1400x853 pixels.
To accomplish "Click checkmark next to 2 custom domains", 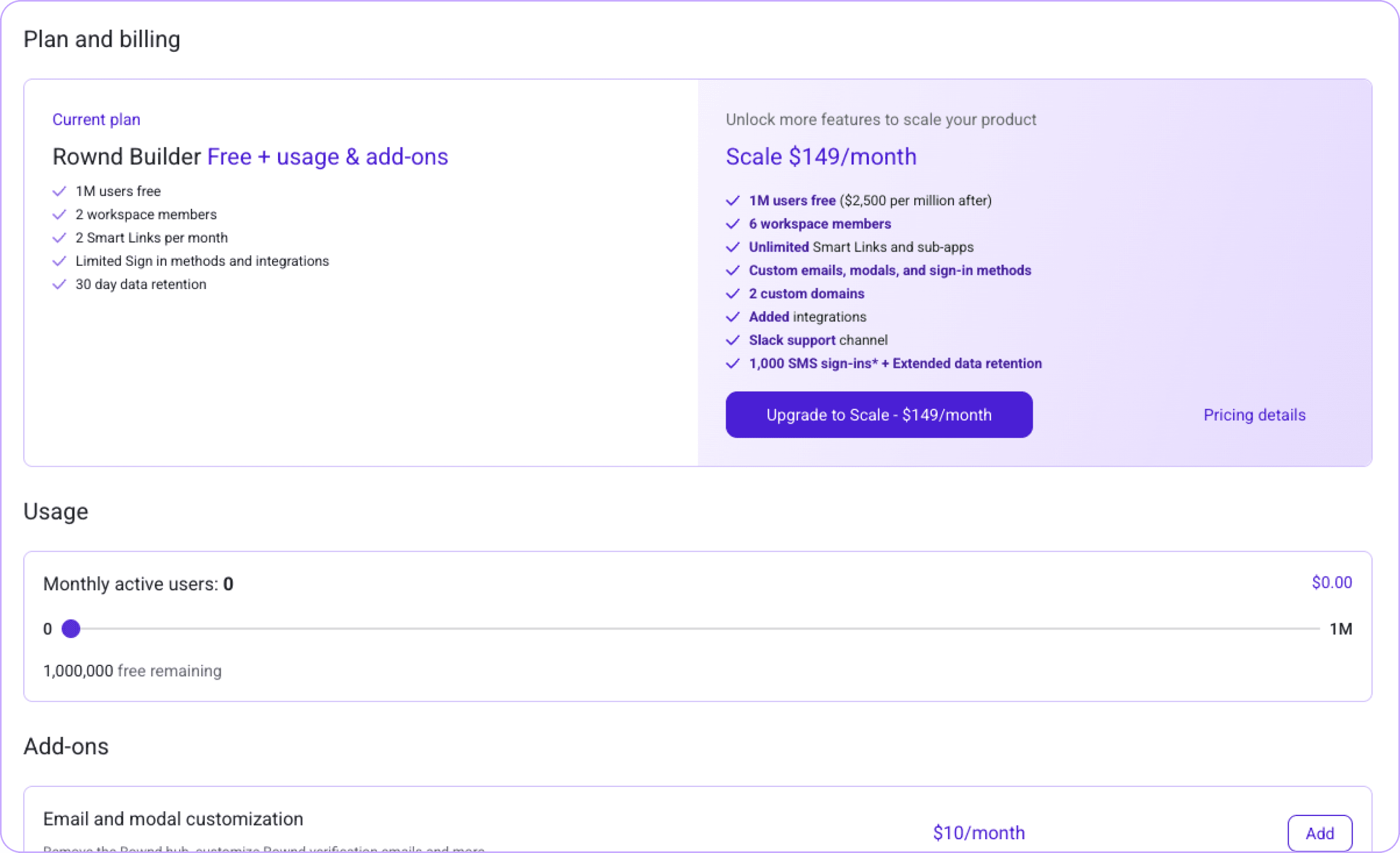I will point(733,294).
